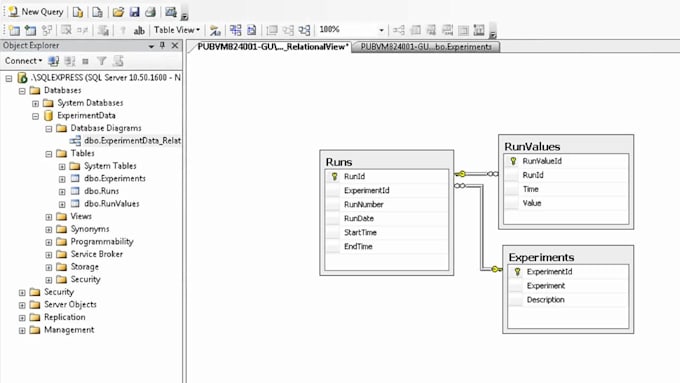Select the ExperimentId column in Runs table

(x=386, y=190)
